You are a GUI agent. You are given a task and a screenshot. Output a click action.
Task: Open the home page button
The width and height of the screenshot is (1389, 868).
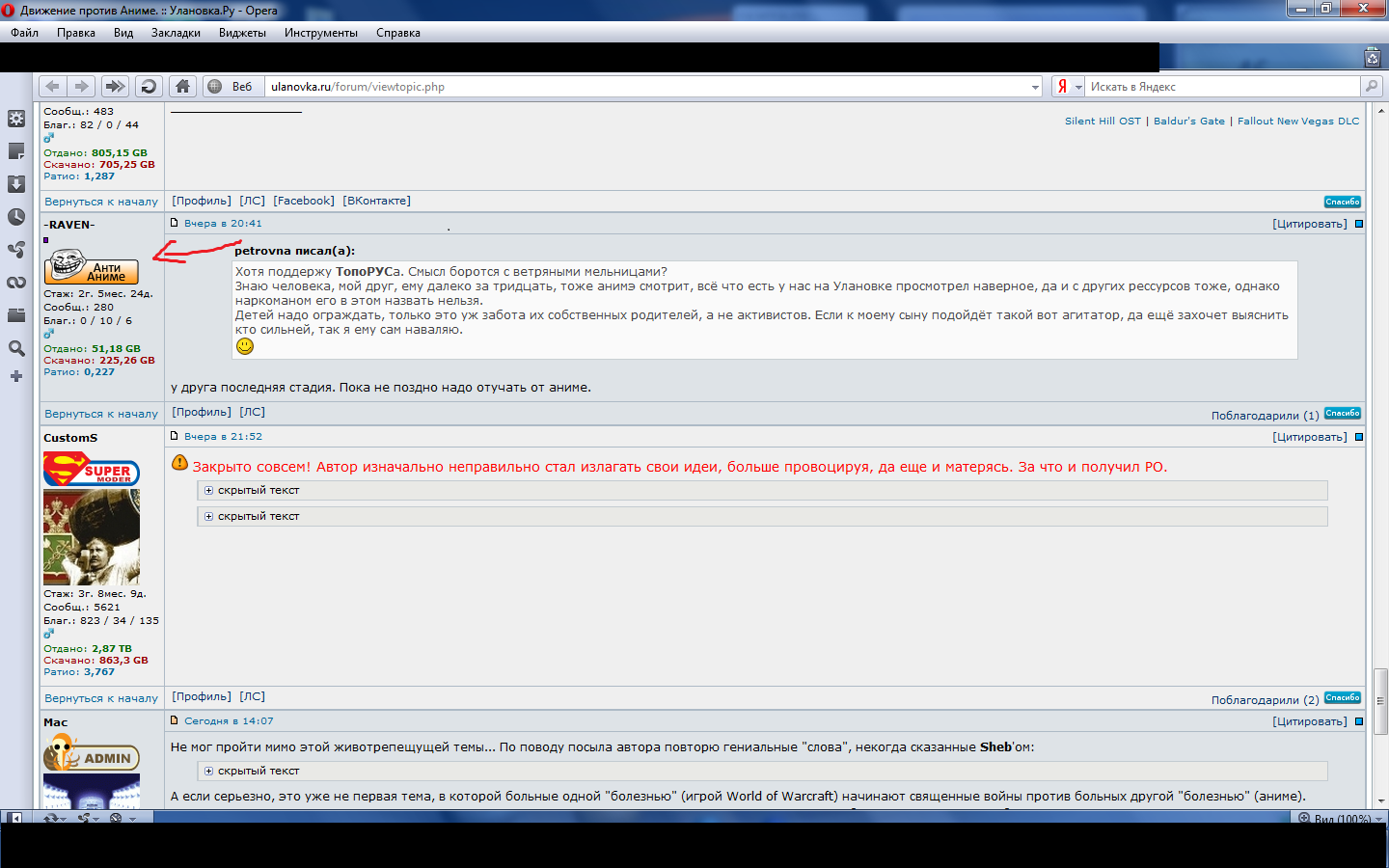(x=182, y=87)
